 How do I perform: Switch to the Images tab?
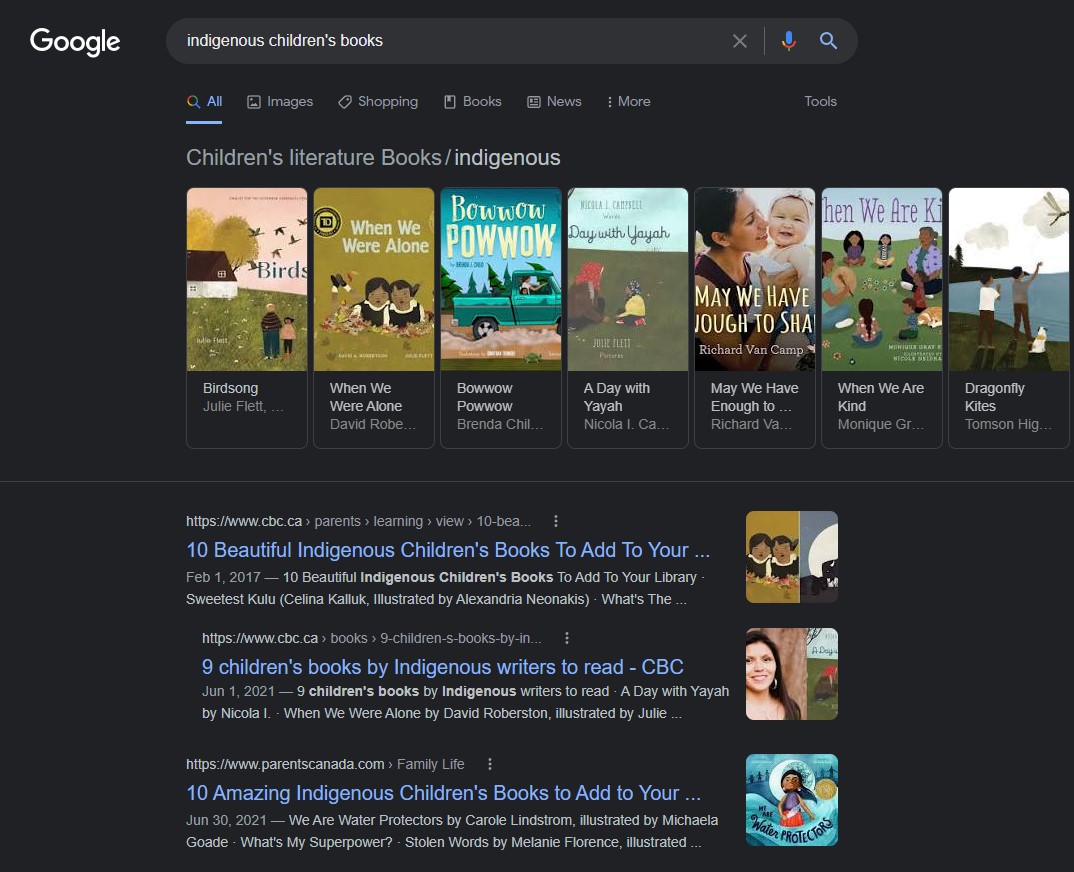tap(279, 101)
